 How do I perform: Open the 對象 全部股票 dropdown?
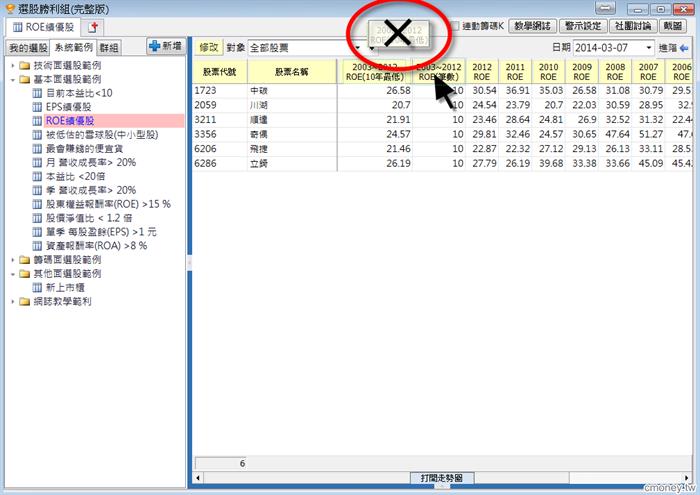coord(358,48)
